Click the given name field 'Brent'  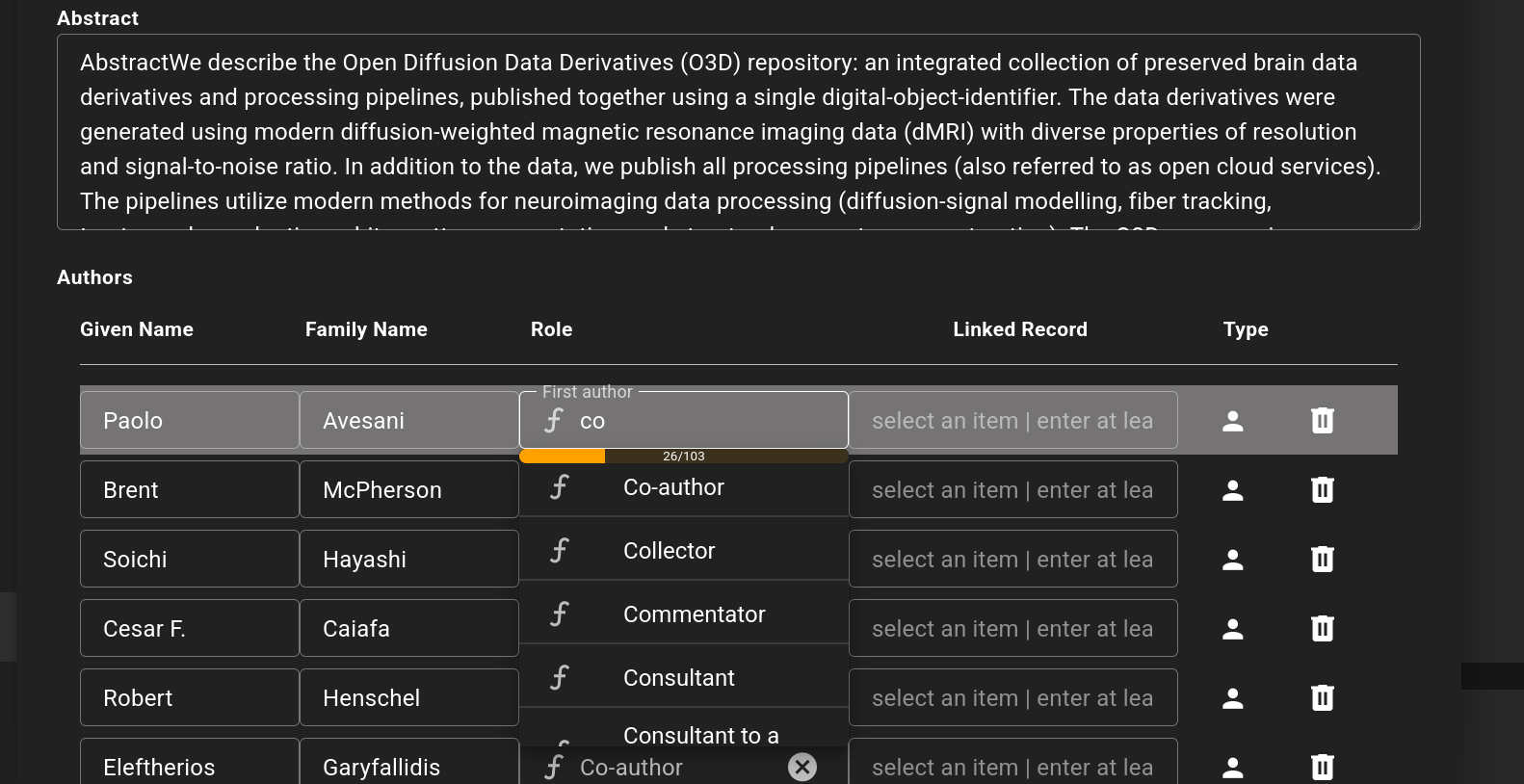(190, 489)
